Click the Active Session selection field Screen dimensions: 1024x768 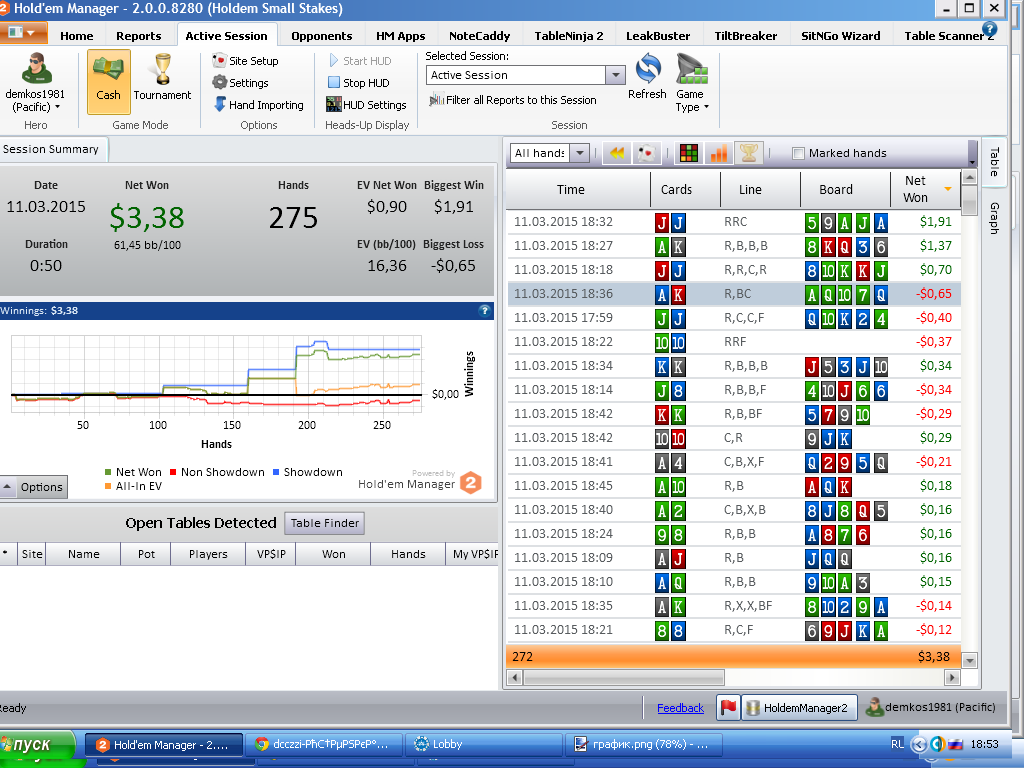pos(516,75)
